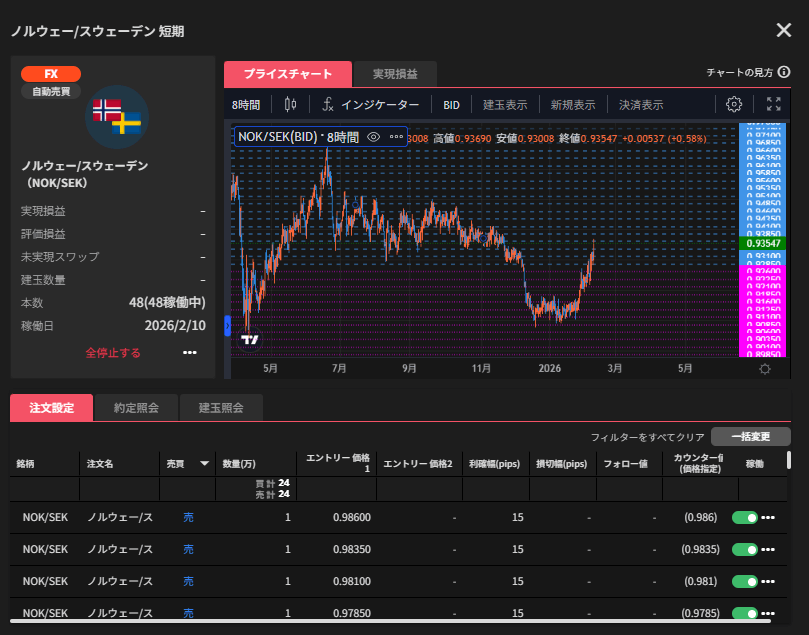Open the BID price type selector

[x=451, y=104]
